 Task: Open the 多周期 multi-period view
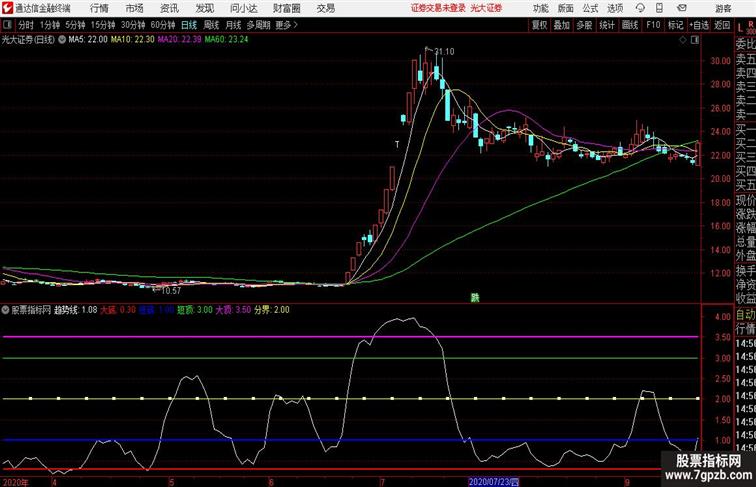(259, 25)
